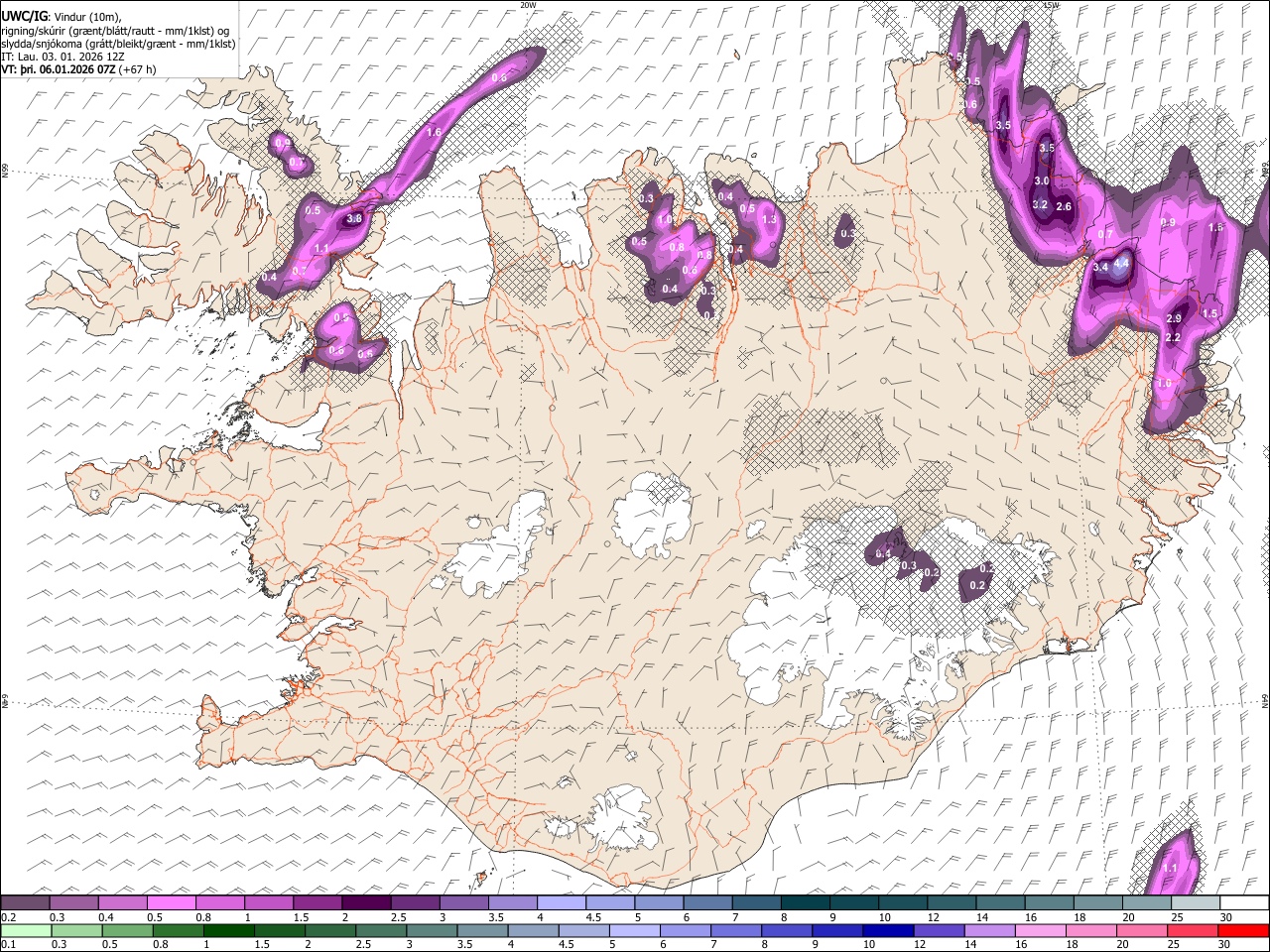The height and width of the screenshot is (952, 1270).
Task: Pick the red 25 rain scale swatch
Action: click(x=1192, y=930)
